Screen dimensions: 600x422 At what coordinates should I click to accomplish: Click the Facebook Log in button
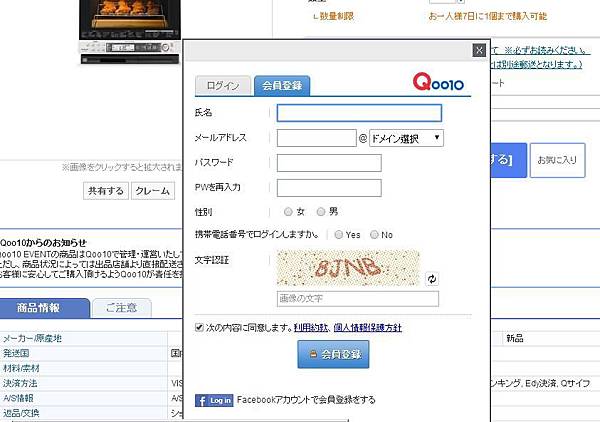(x=214, y=401)
